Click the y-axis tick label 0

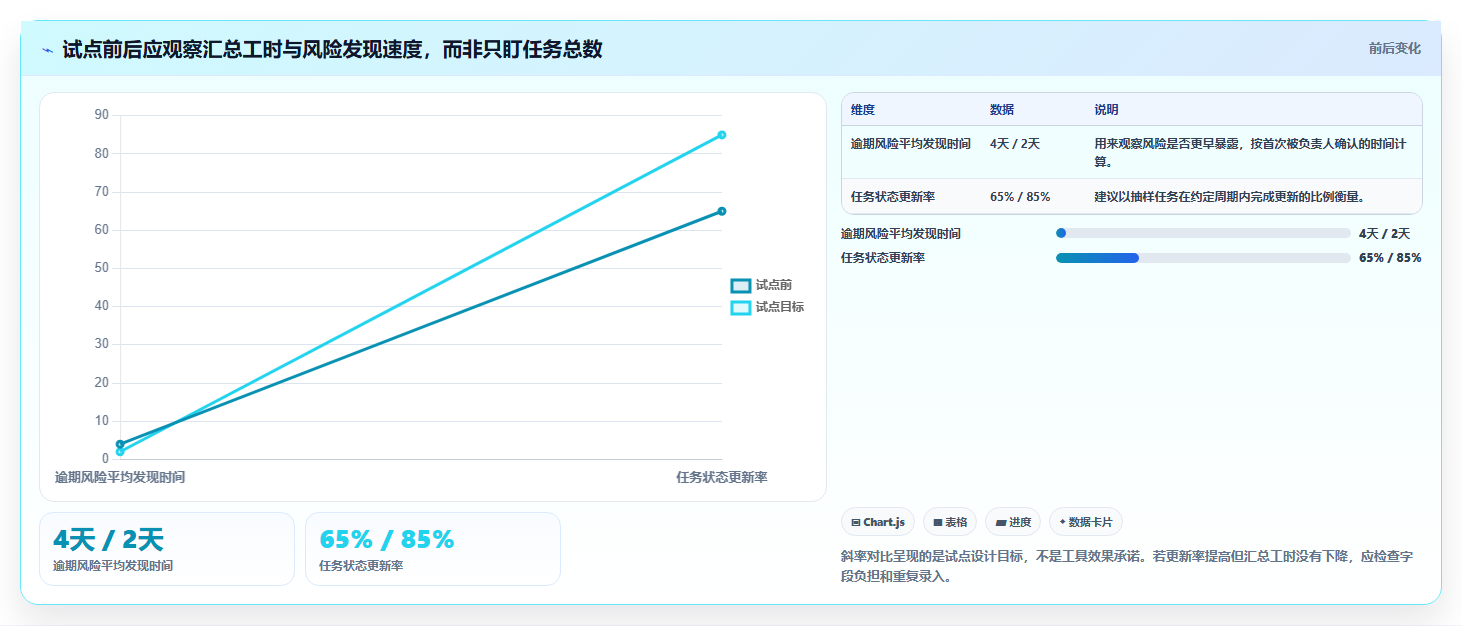click(106, 459)
